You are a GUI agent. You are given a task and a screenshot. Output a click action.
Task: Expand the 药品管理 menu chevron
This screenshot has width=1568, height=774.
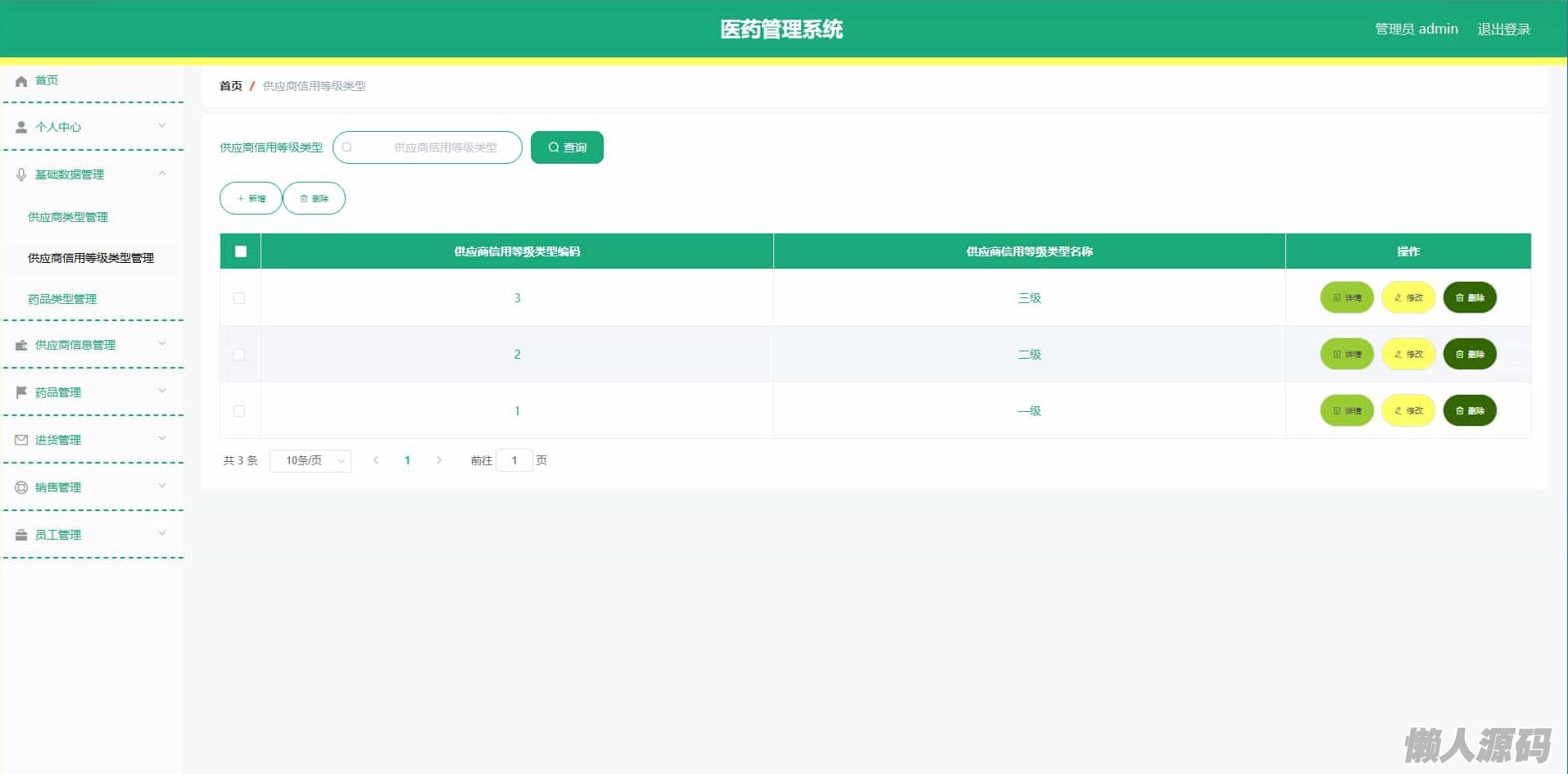pos(162,391)
